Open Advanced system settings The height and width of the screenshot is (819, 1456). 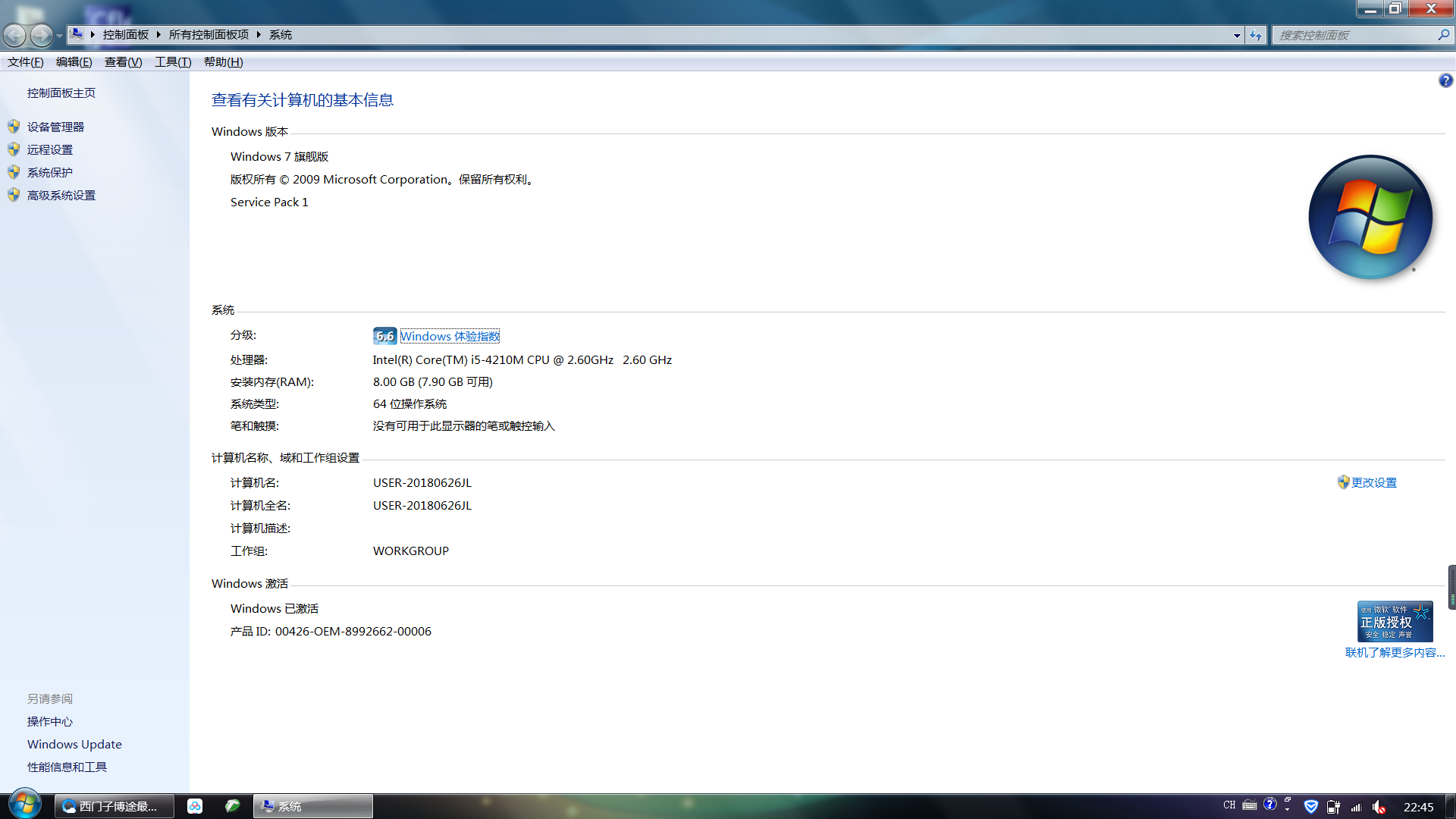61,195
